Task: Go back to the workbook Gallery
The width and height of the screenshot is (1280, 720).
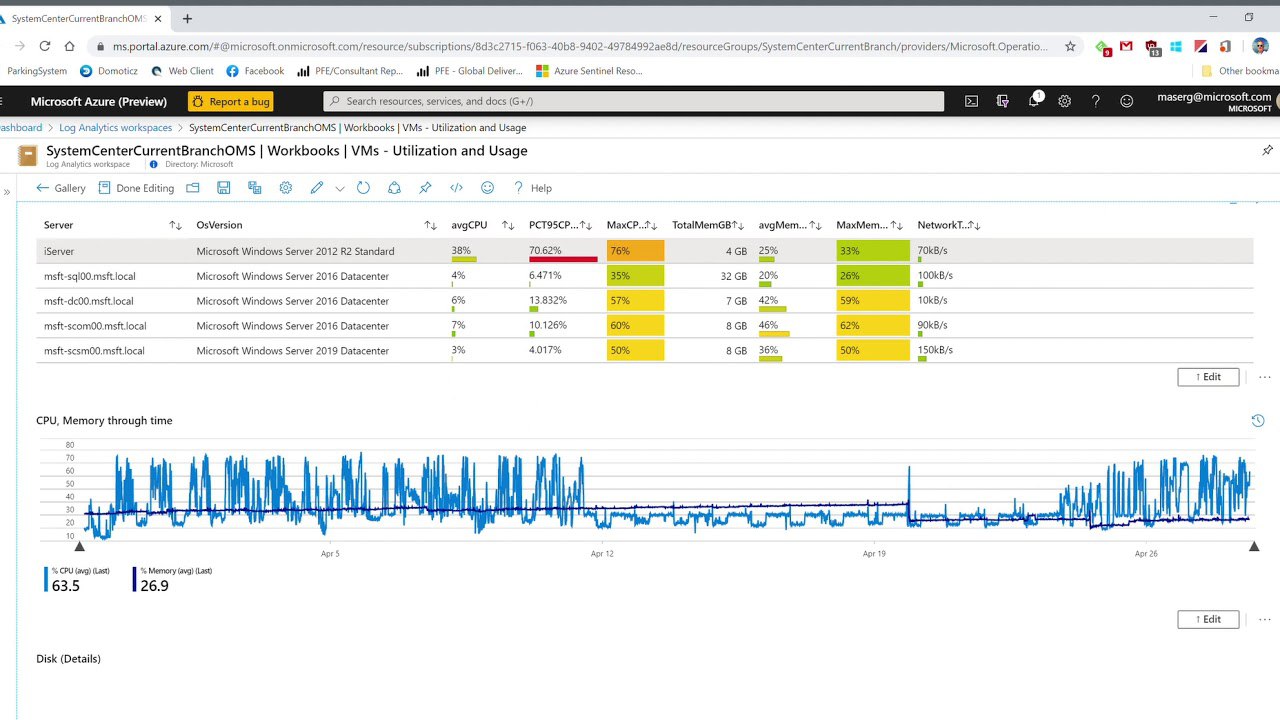Action: pyautogui.click(x=61, y=188)
